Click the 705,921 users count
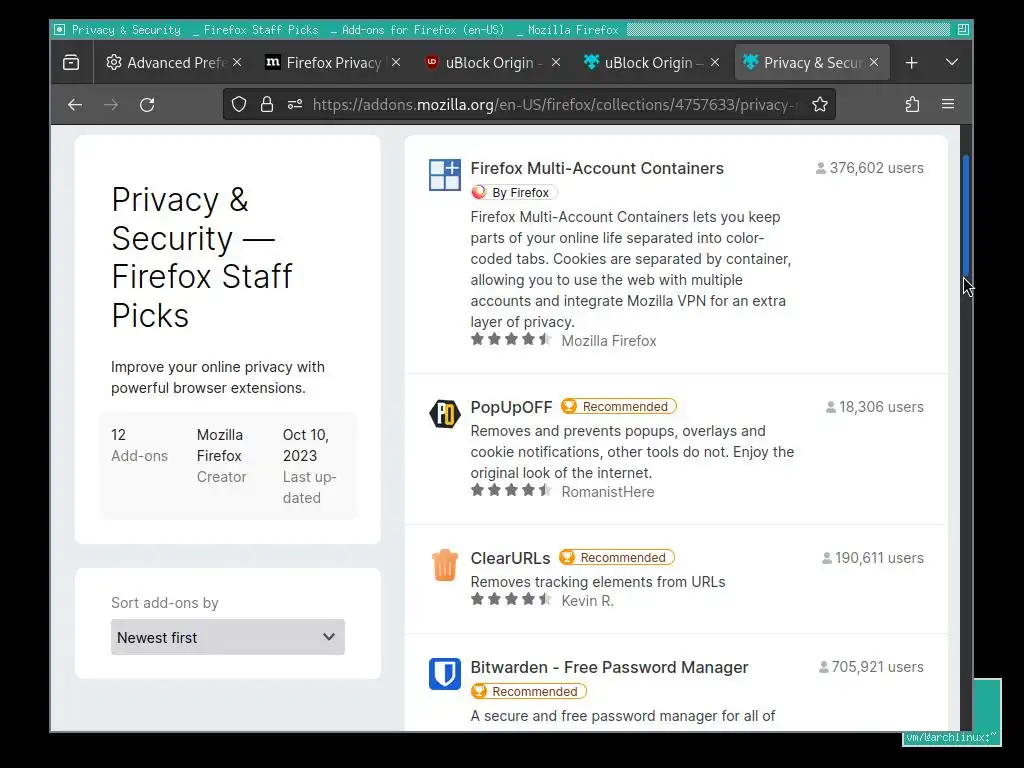 pos(871,667)
